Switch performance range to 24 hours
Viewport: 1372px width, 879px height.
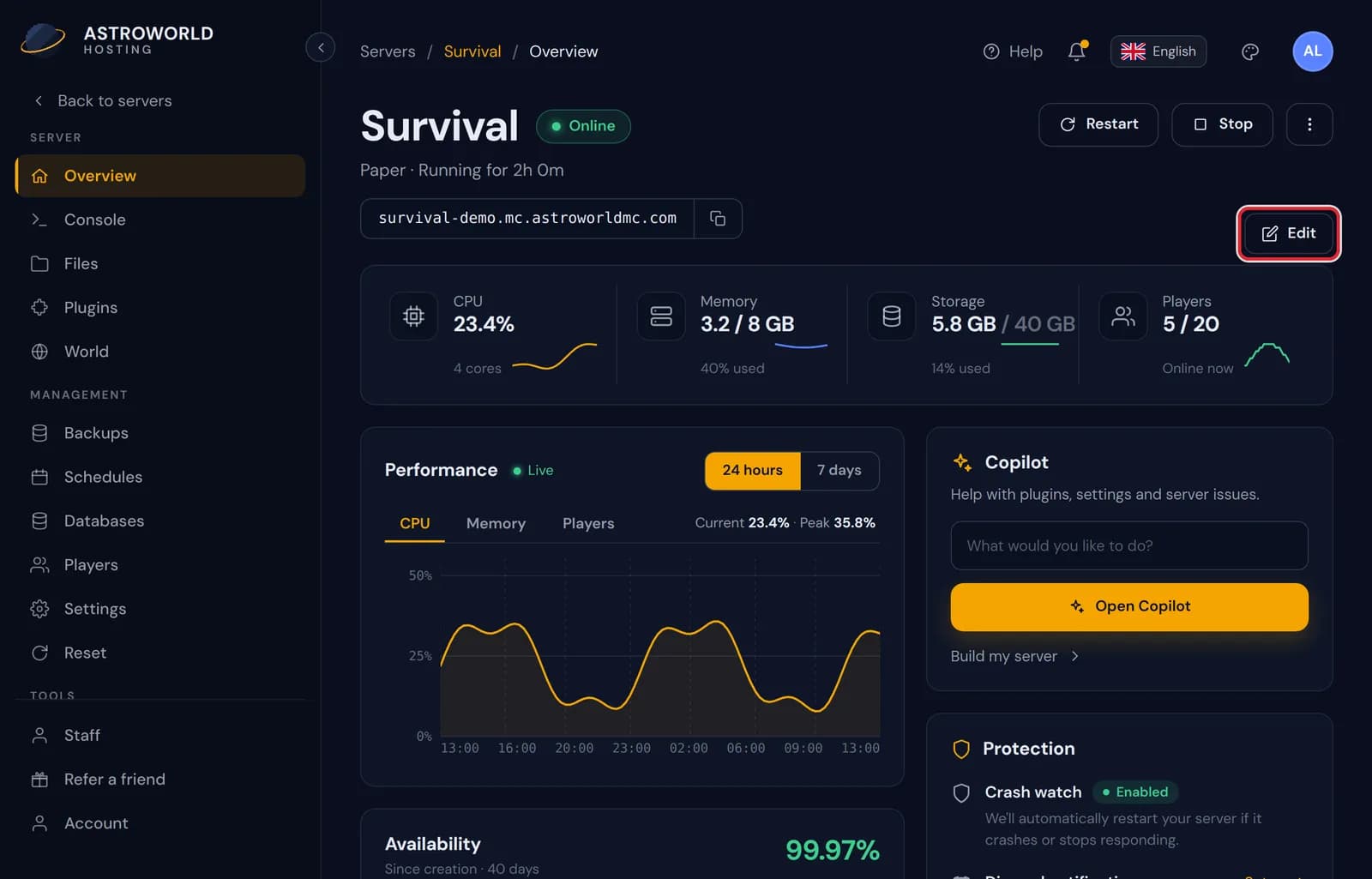coord(752,471)
